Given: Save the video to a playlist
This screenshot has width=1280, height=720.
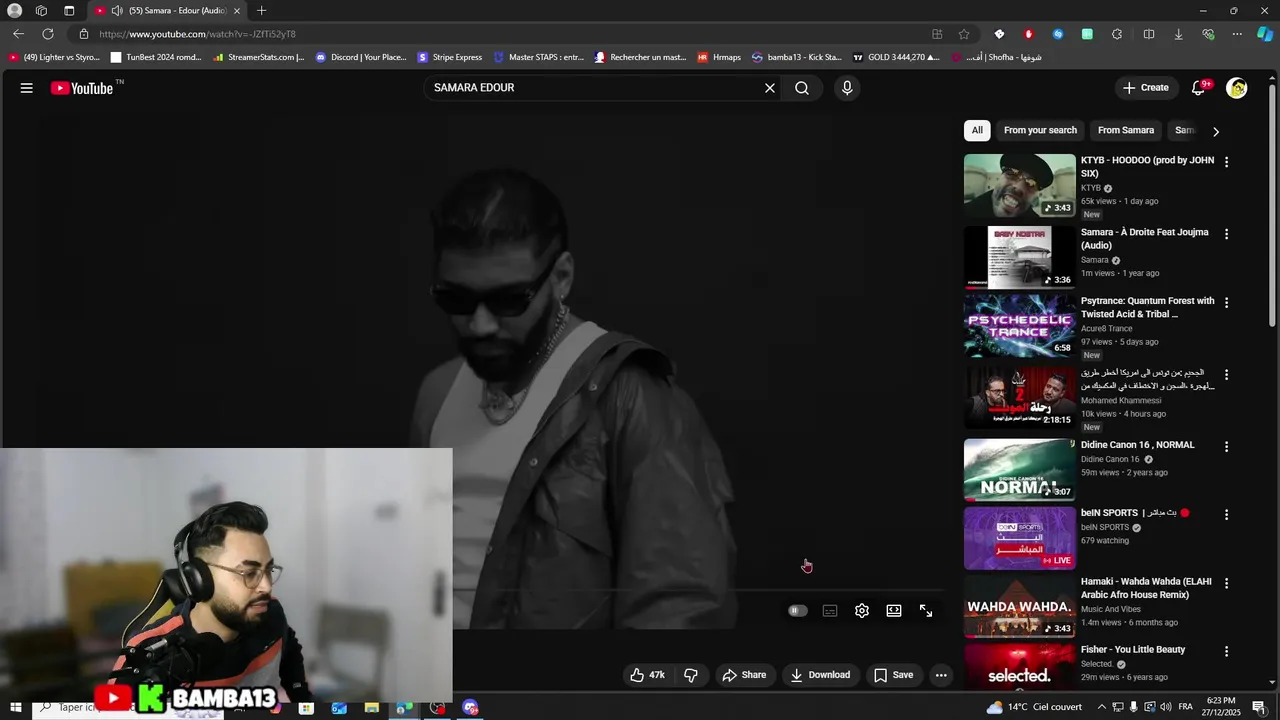Looking at the screenshot, I should coord(893,675).
